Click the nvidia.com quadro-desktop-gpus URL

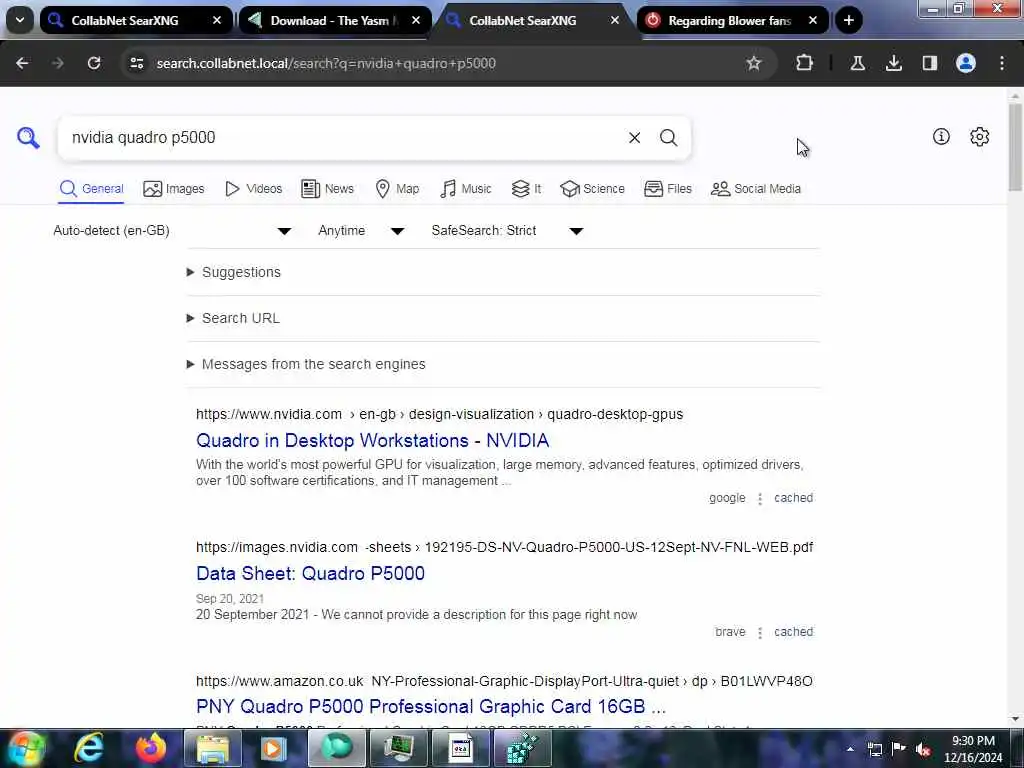(440, 414)
